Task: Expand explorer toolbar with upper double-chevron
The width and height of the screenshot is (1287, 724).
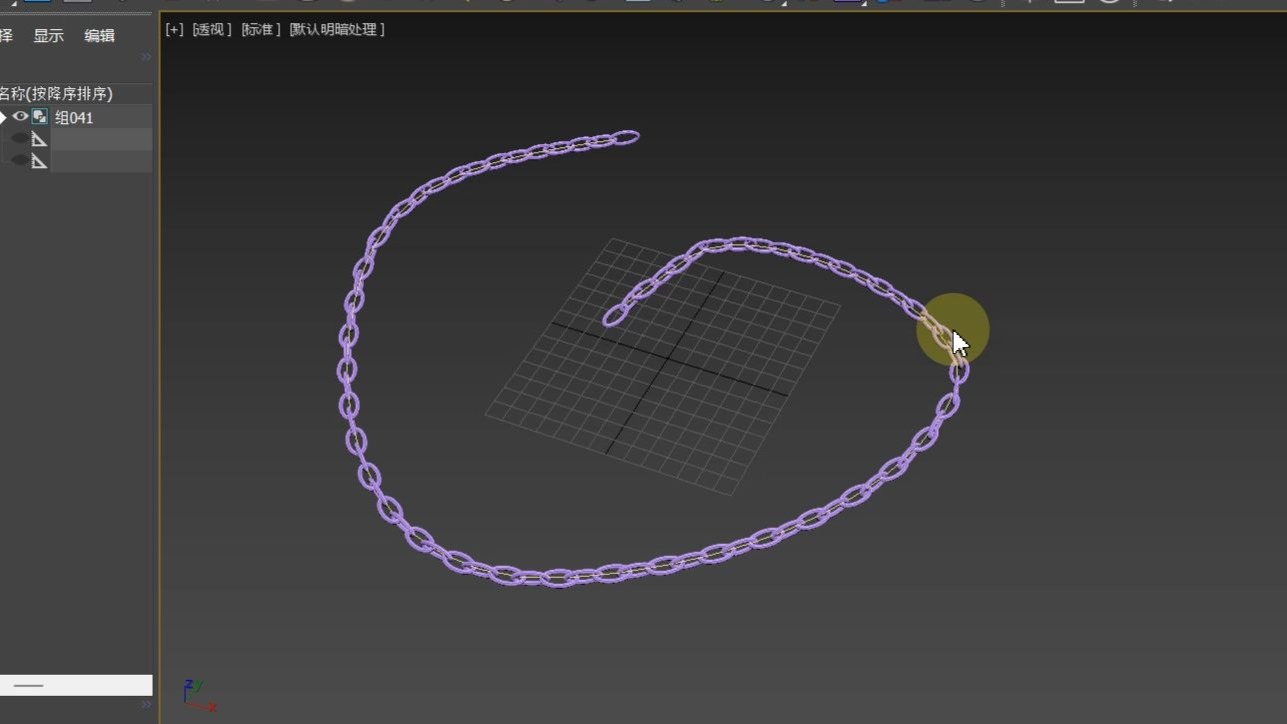Action: click(146, 57)
